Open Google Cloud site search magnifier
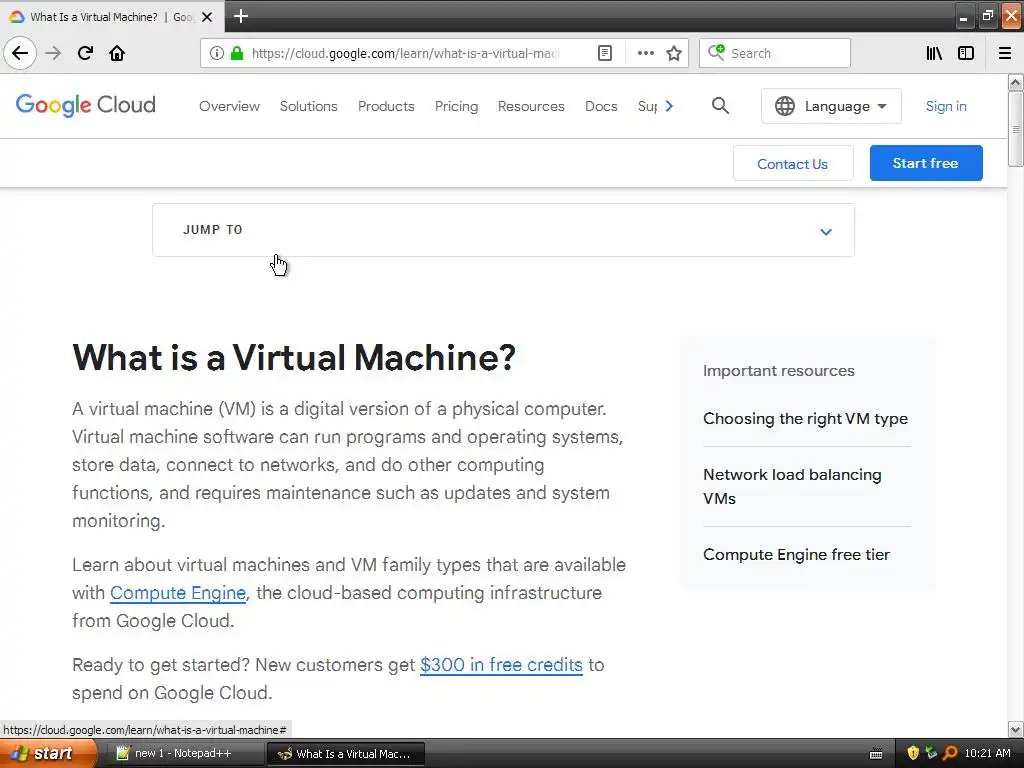1024x768 pixels. [x=720, y=106]
